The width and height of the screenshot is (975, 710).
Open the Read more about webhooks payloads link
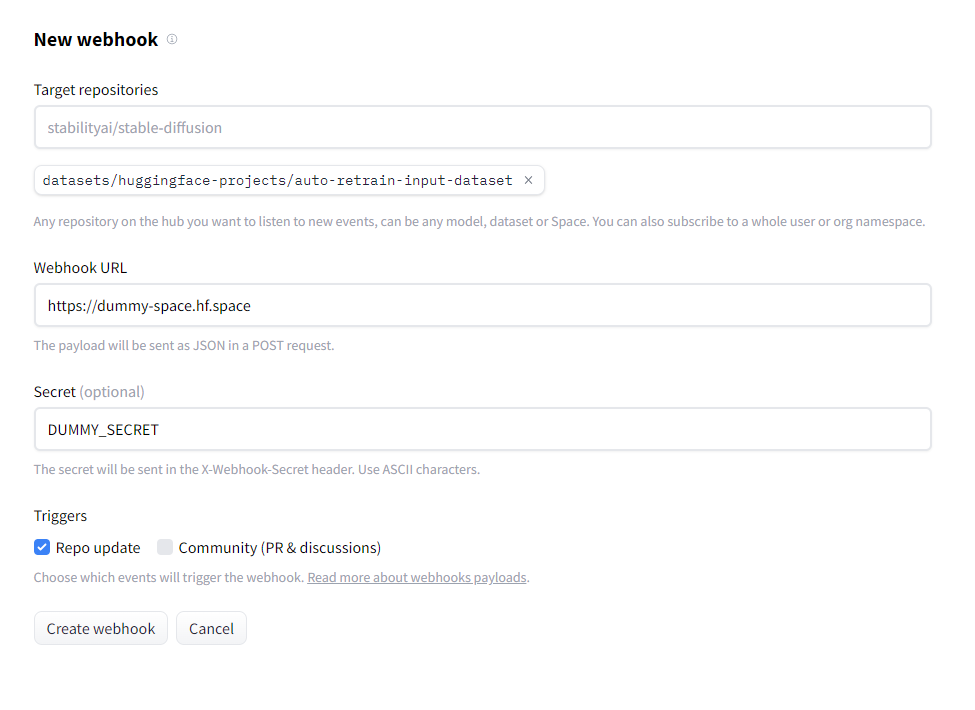[417, 577]
